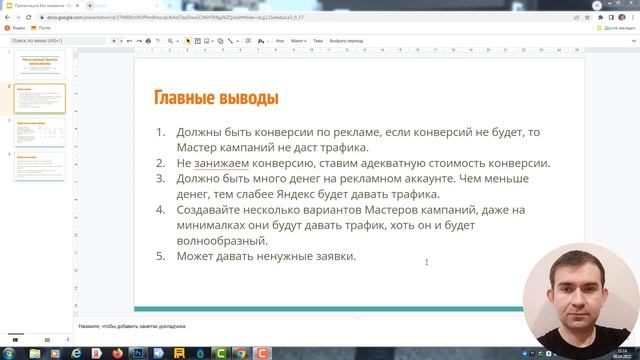This screenshot has height=360, width=640.
Task: Launch Firefox from taskbar
Action: click(118, 353)
